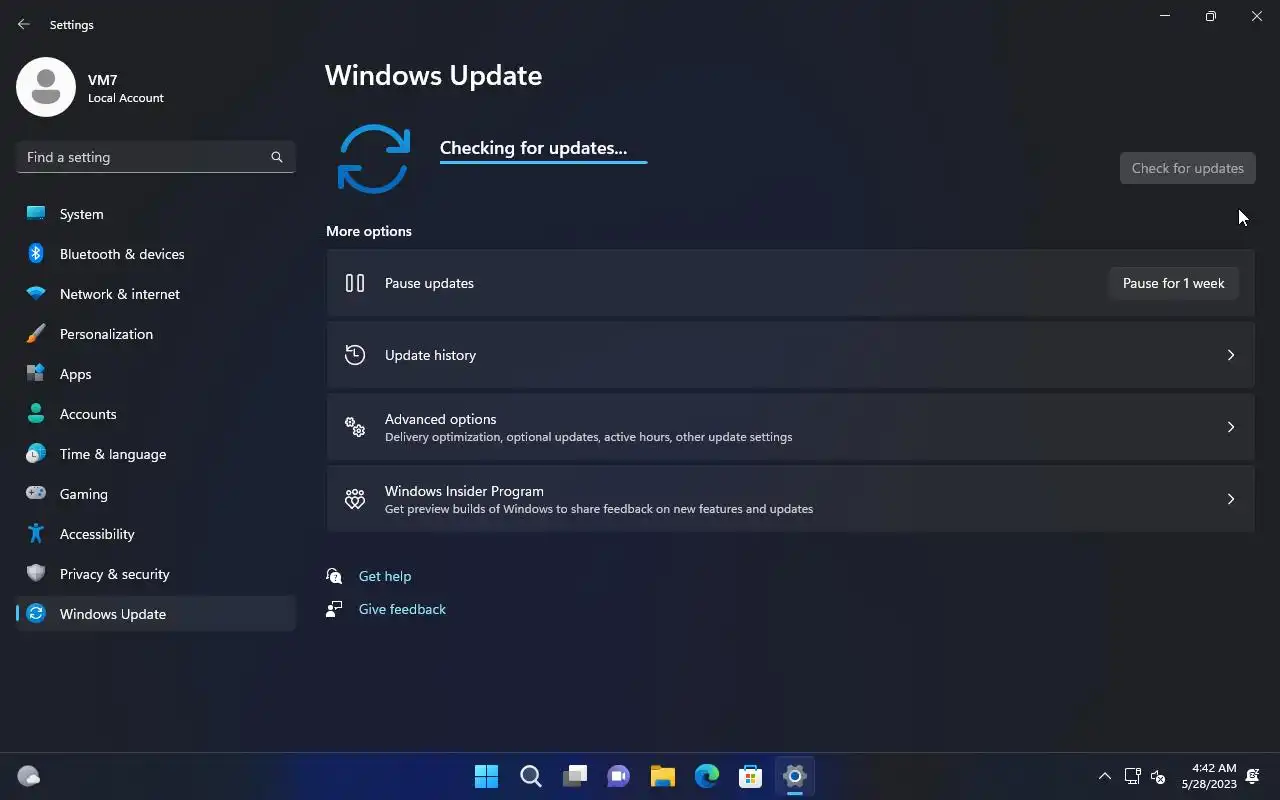
Task: Click the System monitor icon
Action: [36, 213]
